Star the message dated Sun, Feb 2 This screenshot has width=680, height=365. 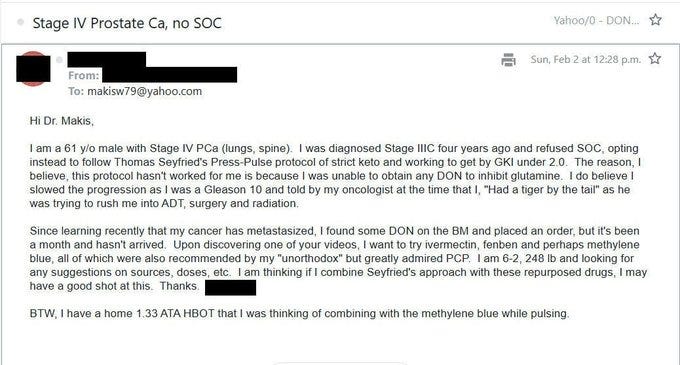click(x=655, y=59)
